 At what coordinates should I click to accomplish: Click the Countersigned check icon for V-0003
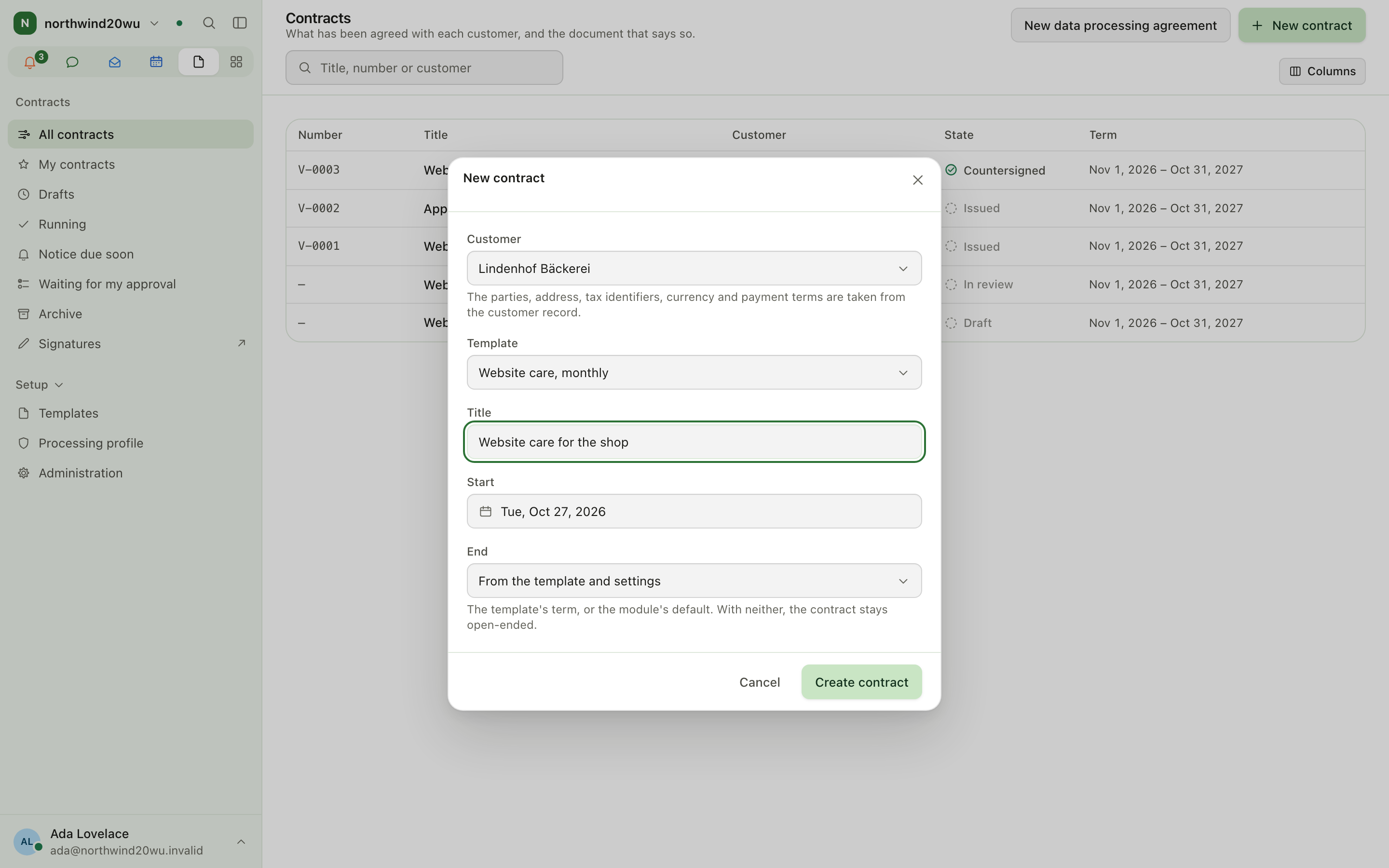[x=951, y=170]
